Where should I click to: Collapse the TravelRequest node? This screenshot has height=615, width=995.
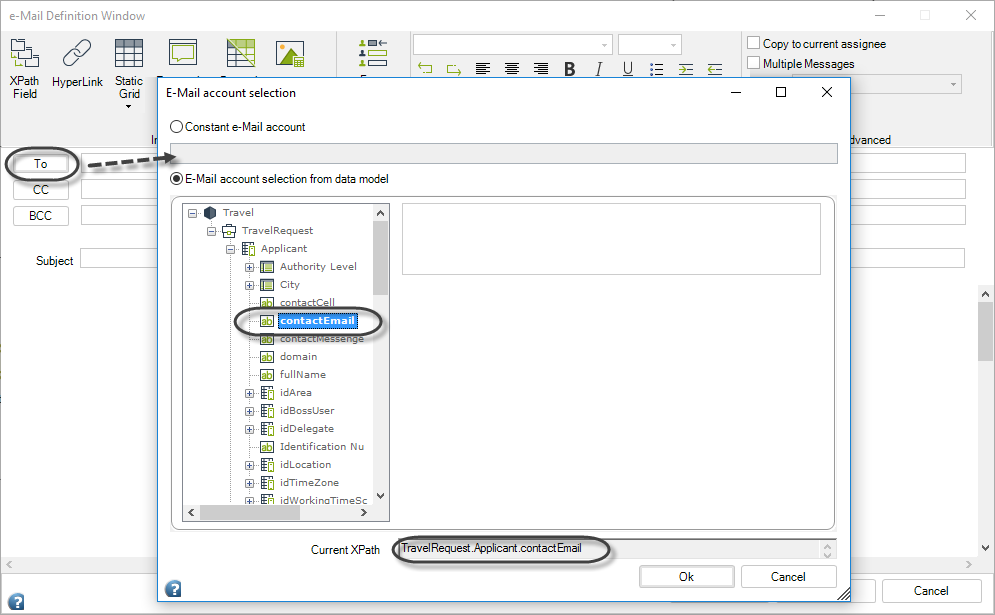pos(211,231)
